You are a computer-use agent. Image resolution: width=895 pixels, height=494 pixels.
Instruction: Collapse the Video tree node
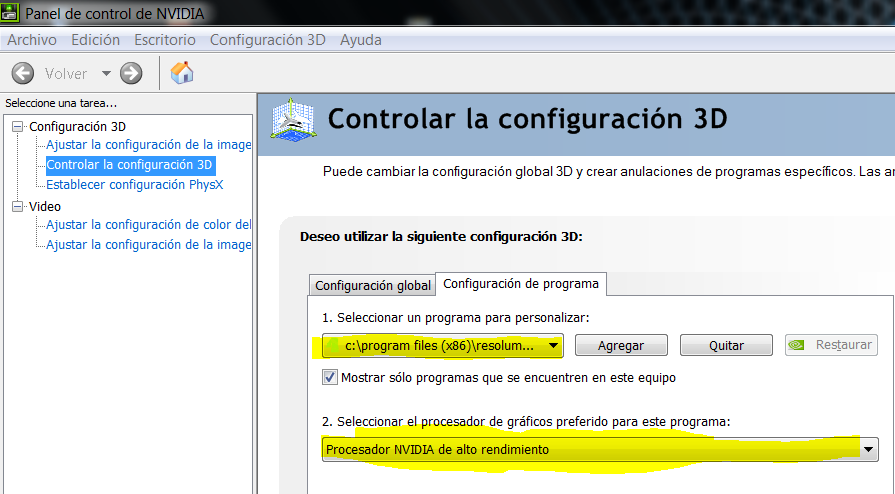[x=17, y=206]
